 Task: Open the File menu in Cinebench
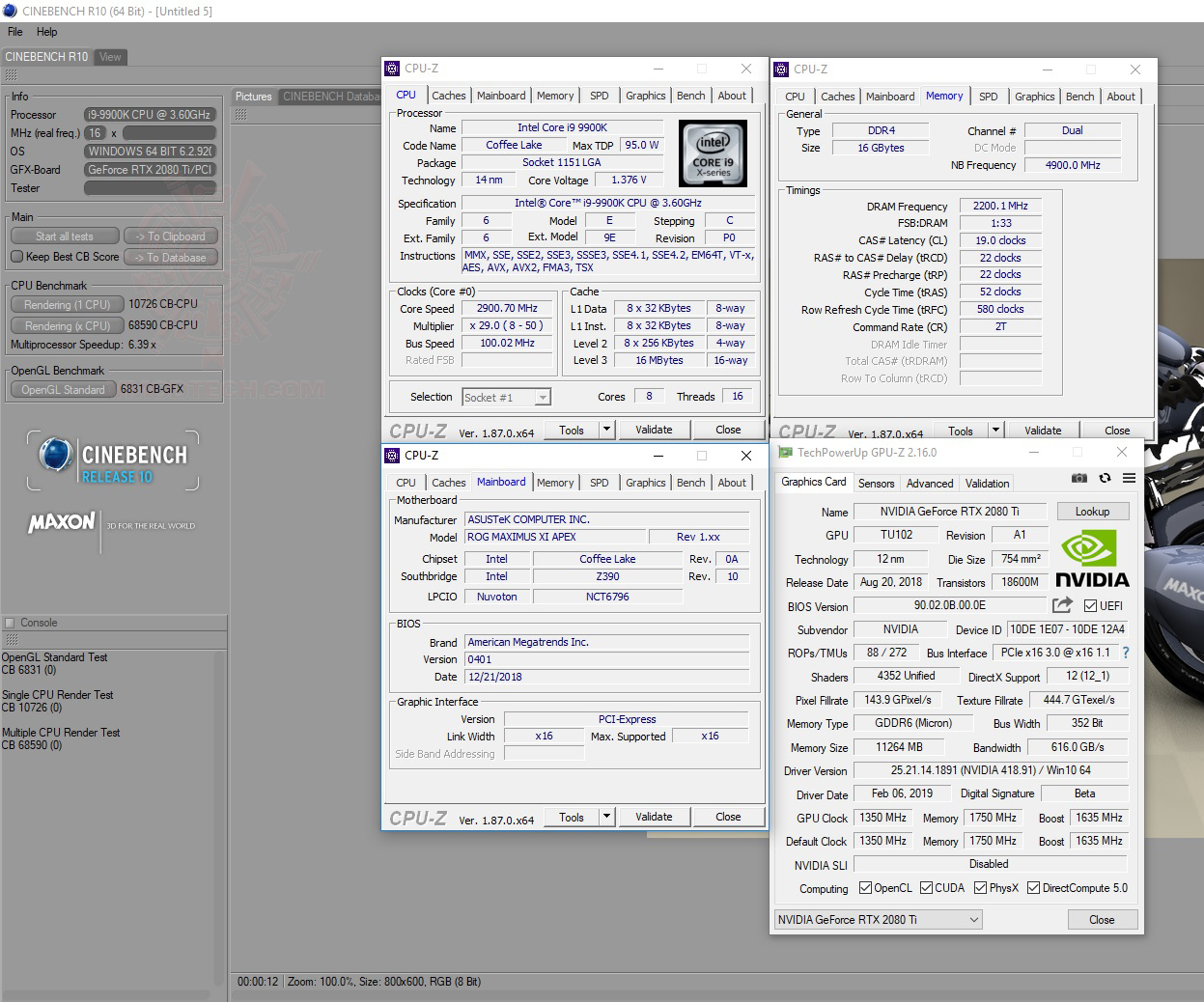15,32
